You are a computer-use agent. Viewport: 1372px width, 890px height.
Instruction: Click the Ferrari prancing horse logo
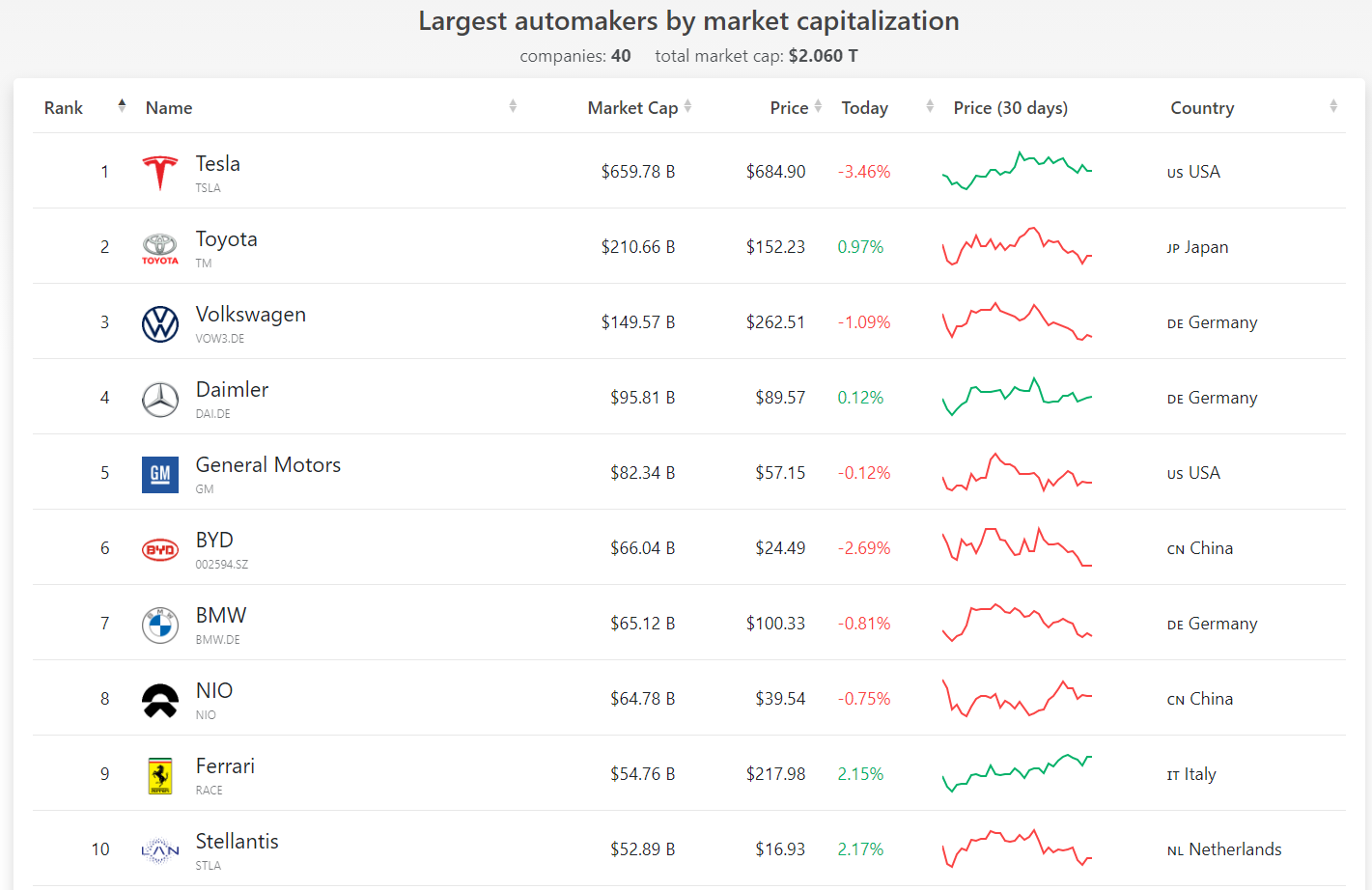(160, 776)
